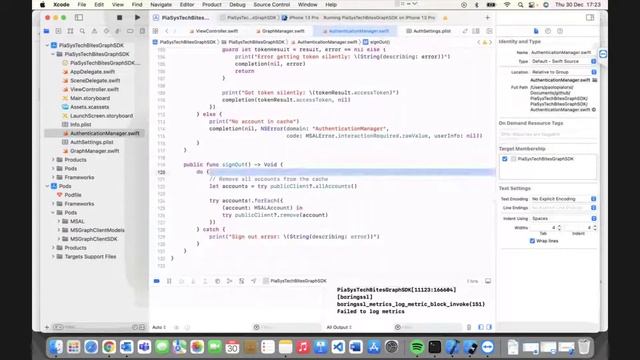Expand Targets Support Files folder

point(53,257)
